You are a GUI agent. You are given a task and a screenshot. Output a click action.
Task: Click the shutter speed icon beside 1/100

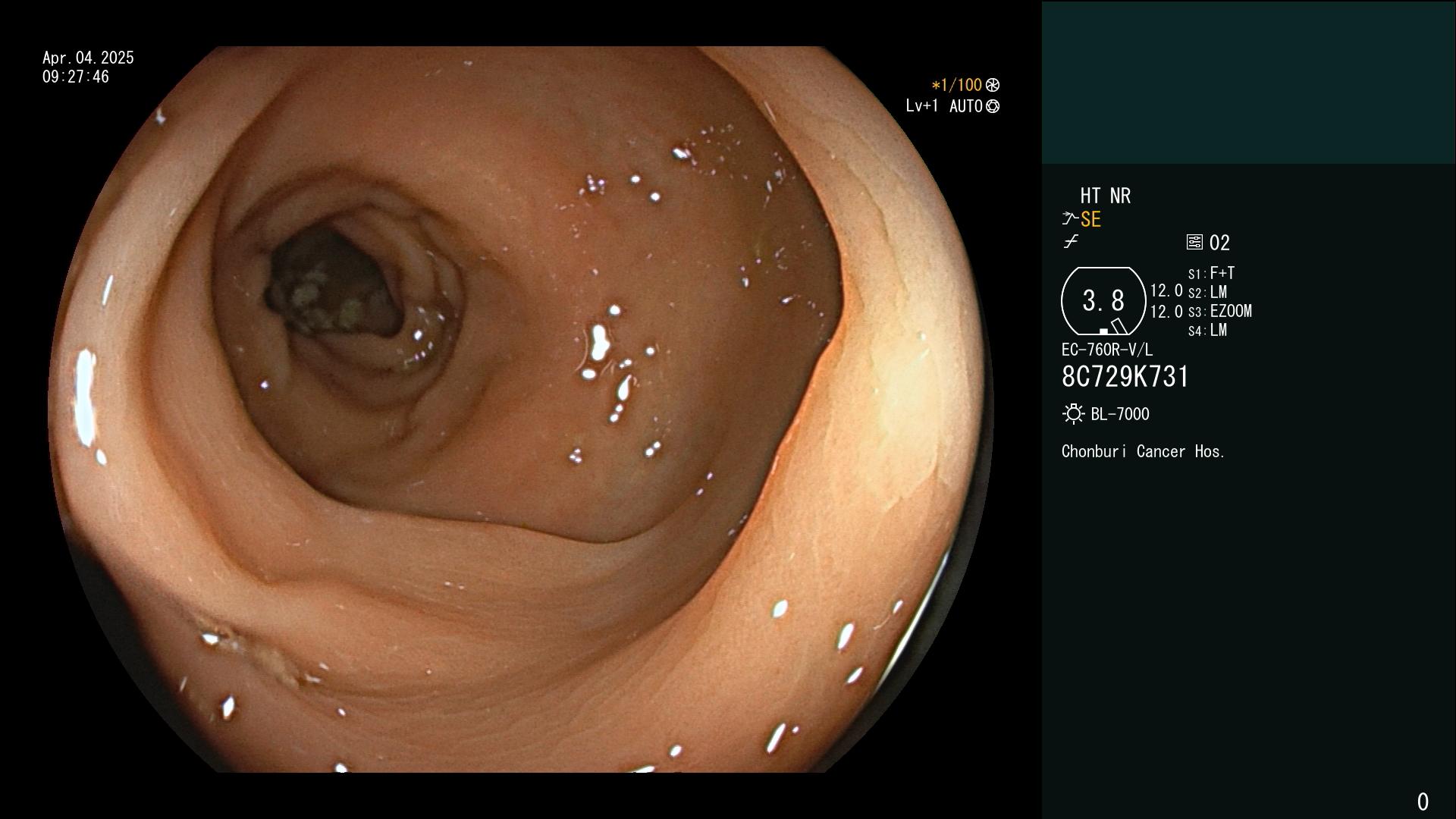click(993, 85)
